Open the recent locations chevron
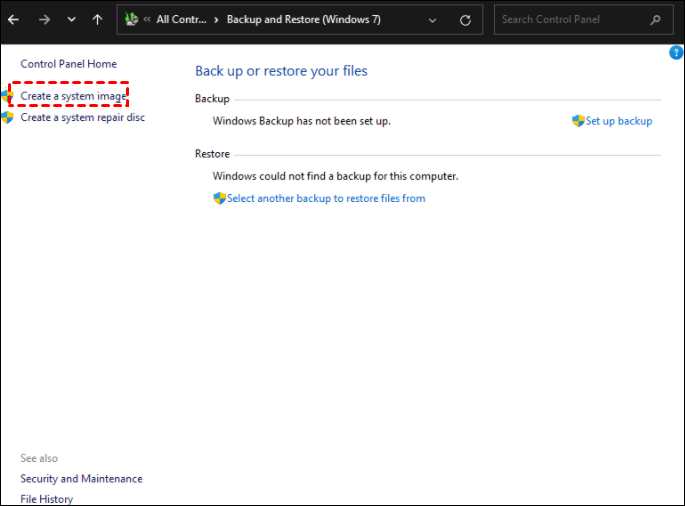685x506 pixels. 72,20
